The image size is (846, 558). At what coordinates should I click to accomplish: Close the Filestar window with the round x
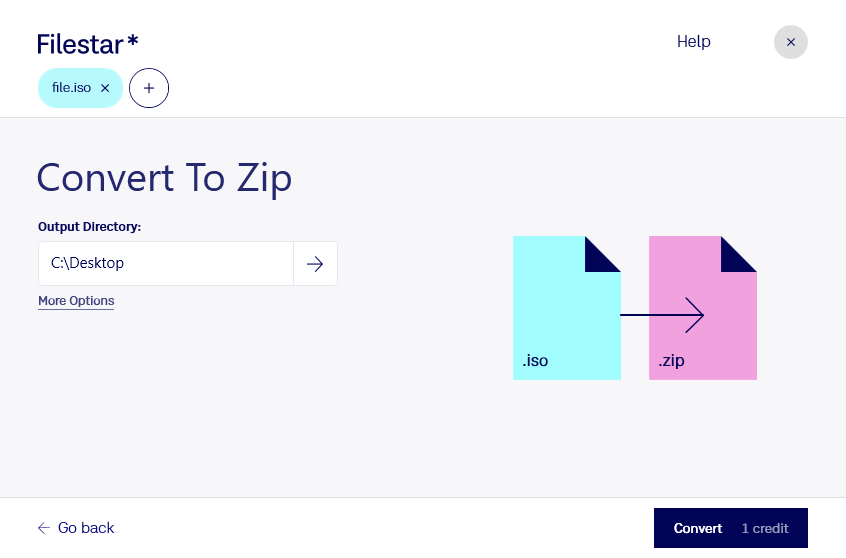[x=790, y=42]
